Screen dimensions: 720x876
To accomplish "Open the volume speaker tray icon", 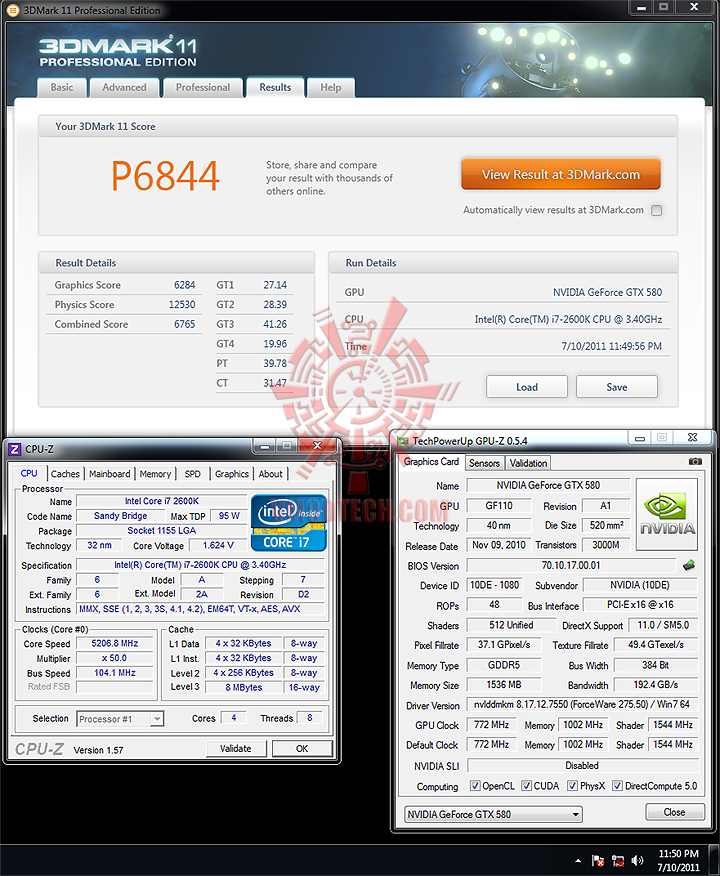I will click(637, 860).
